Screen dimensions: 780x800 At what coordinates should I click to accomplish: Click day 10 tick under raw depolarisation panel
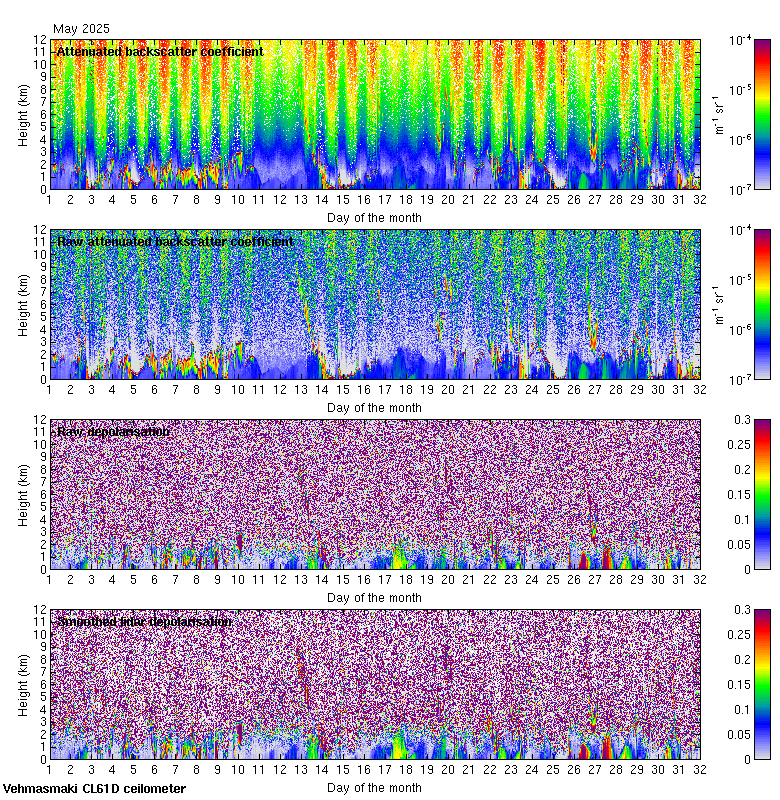point(237,580)
